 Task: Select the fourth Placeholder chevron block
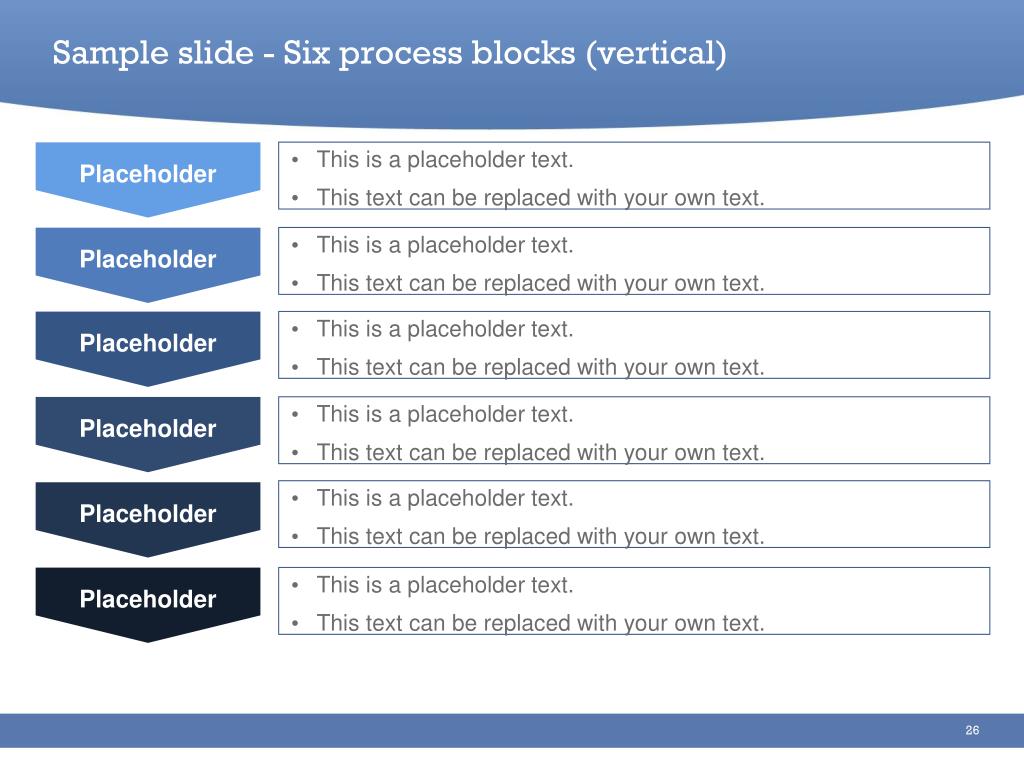(x=148, y=434)
